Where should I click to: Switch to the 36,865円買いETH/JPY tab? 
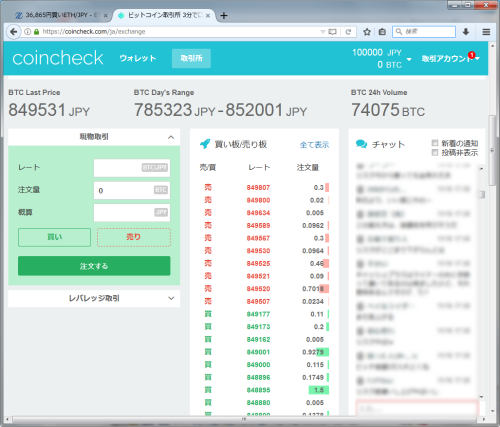[61, 15]
